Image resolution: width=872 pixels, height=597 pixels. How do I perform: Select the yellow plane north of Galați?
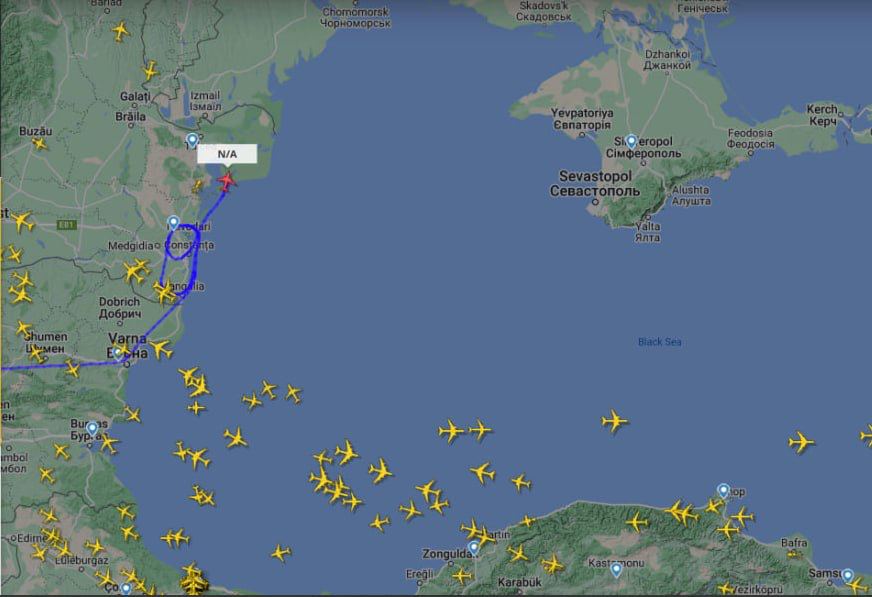tap(150, 71)
